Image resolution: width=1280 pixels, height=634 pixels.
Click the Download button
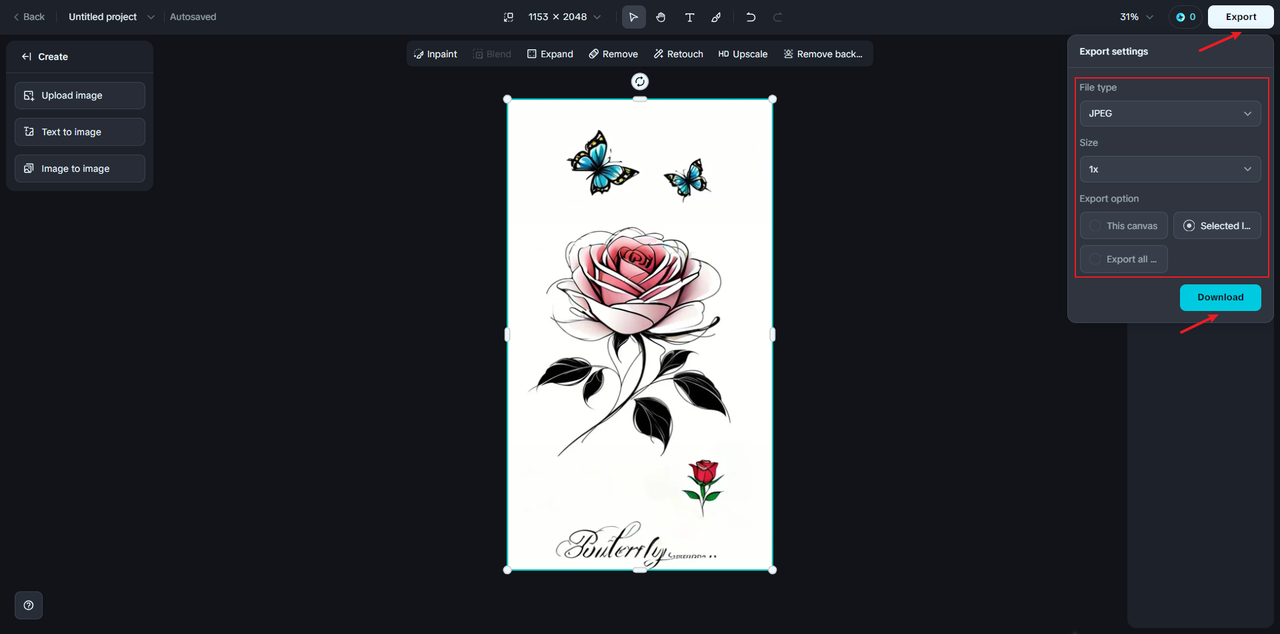(1220, 297)
